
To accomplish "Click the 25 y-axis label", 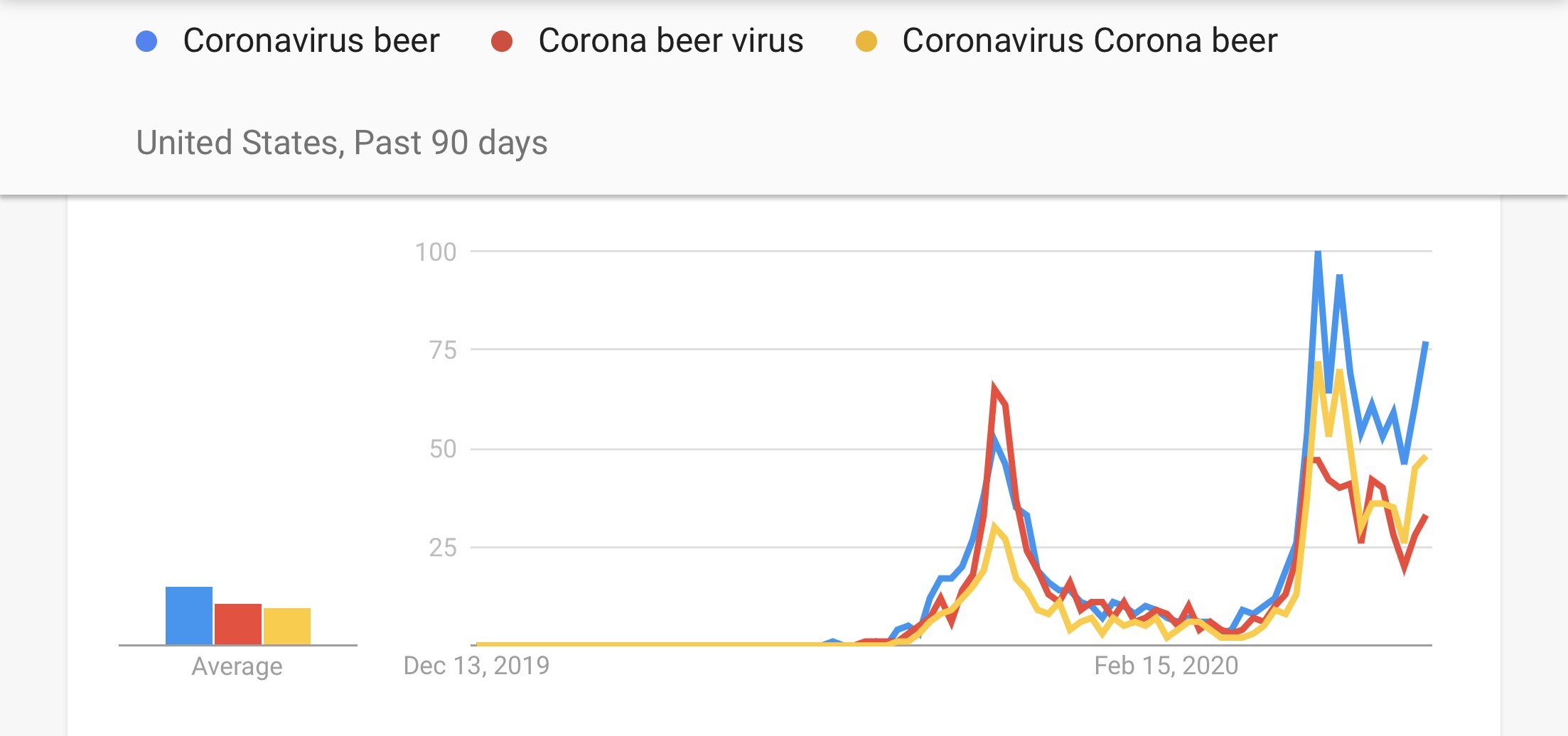I will click(442, 548).
